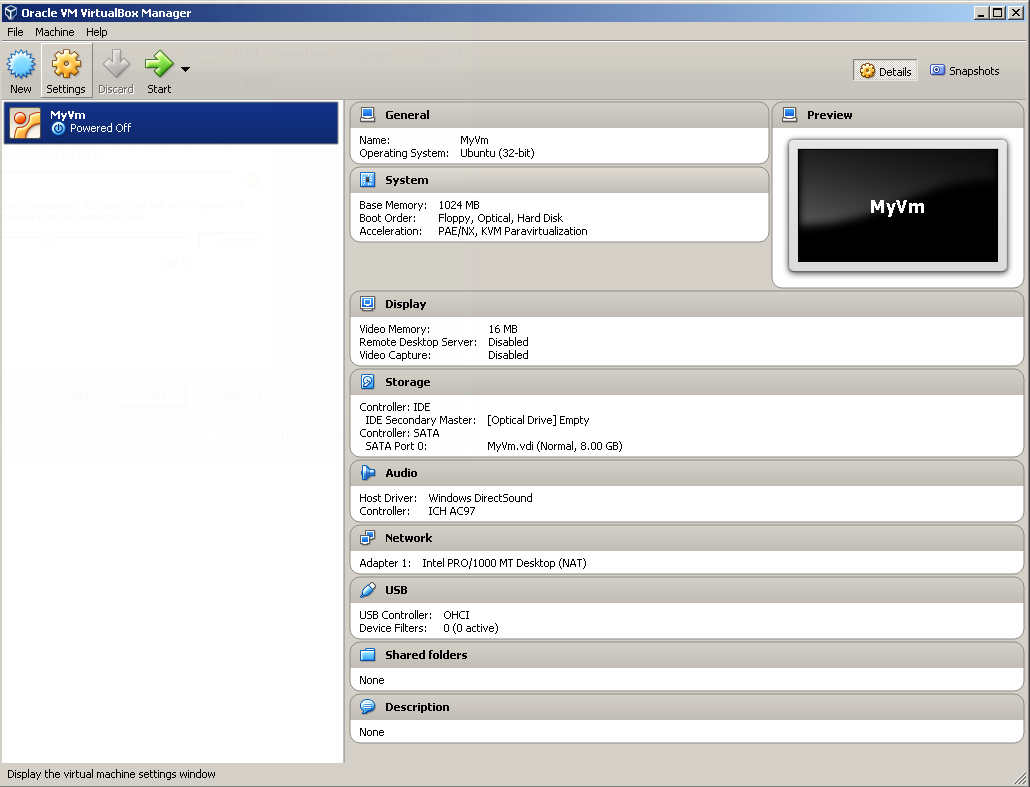Viewport: 1030px width, 787px height.
Task: Click the Details gear icon
Action: click(868, 71)
